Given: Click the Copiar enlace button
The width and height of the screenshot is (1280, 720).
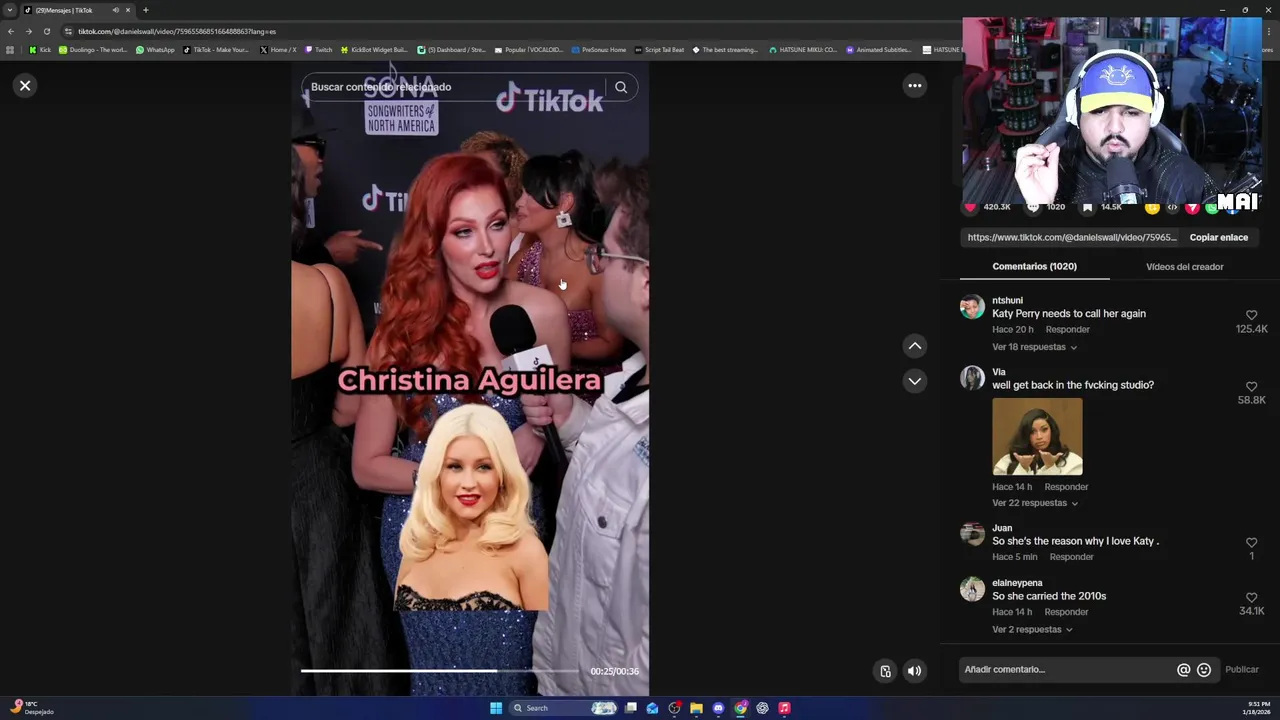Looking at the screenshot, I should (x=1218, y=237).
